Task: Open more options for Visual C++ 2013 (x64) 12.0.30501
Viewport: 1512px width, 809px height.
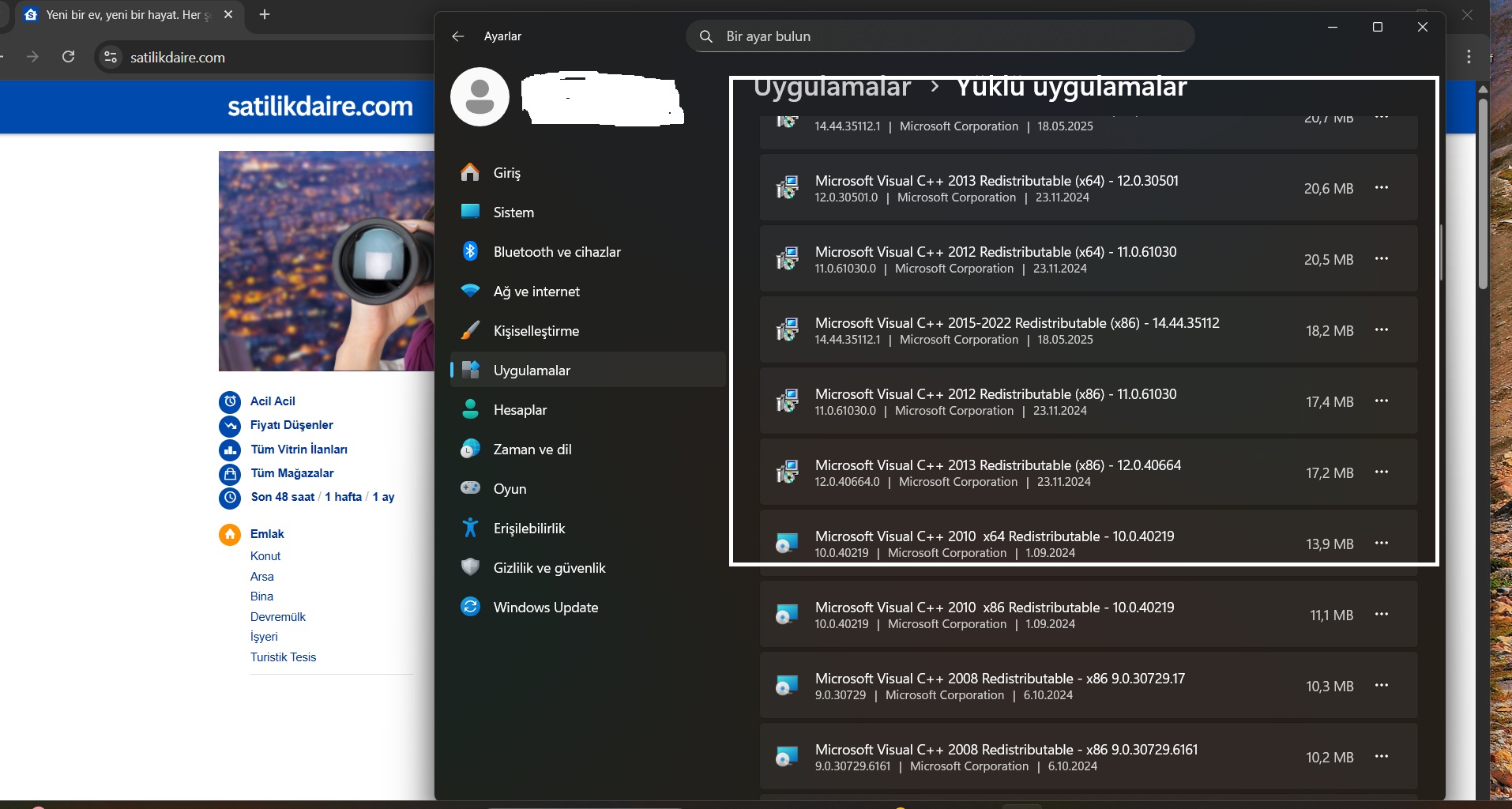Action: pyautogui.click(x=1382, y=188)
